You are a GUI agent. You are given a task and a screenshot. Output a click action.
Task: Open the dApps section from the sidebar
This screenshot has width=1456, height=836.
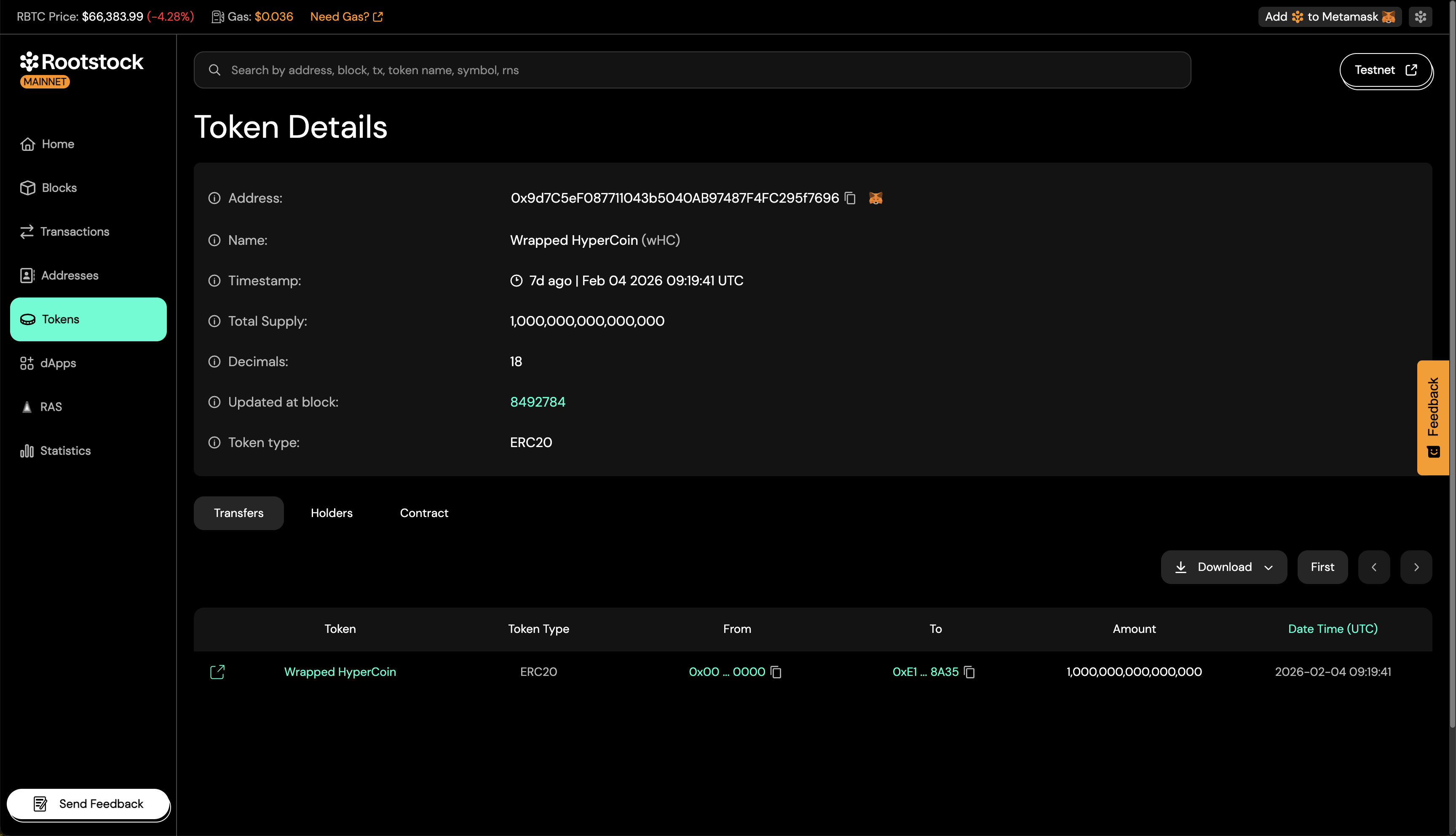tap(58, 363)
